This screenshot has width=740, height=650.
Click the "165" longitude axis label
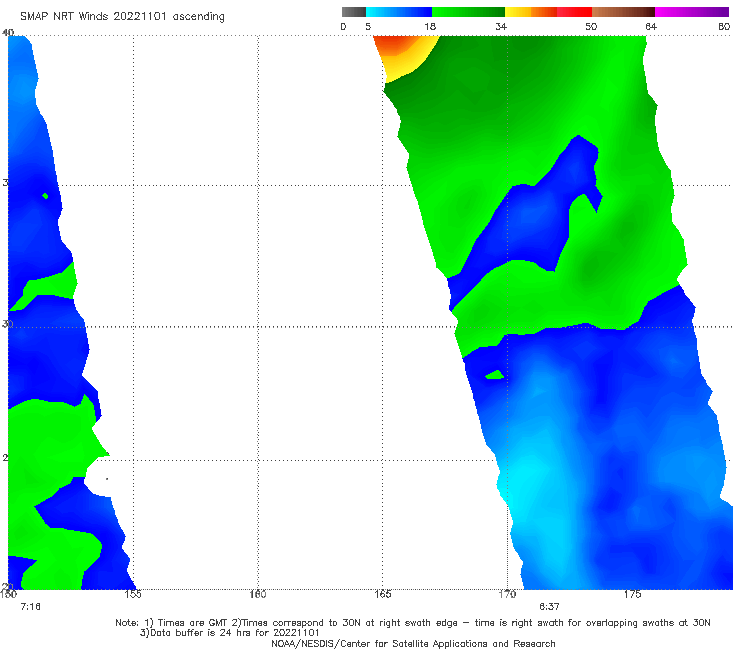pos(383,594)
